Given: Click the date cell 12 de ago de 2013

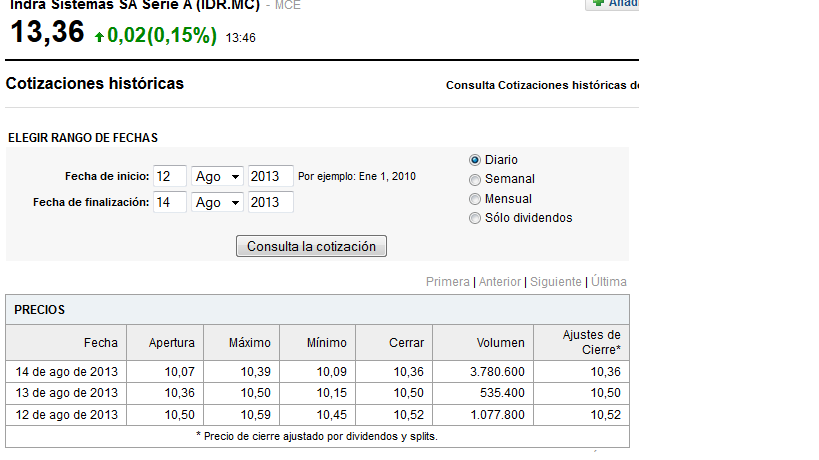Looking at the screenshot, I should (66, 415).
